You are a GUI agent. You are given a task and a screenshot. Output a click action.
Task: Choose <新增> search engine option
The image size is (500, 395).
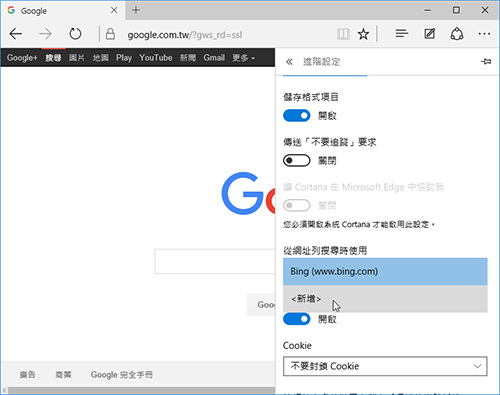[385, 299]
